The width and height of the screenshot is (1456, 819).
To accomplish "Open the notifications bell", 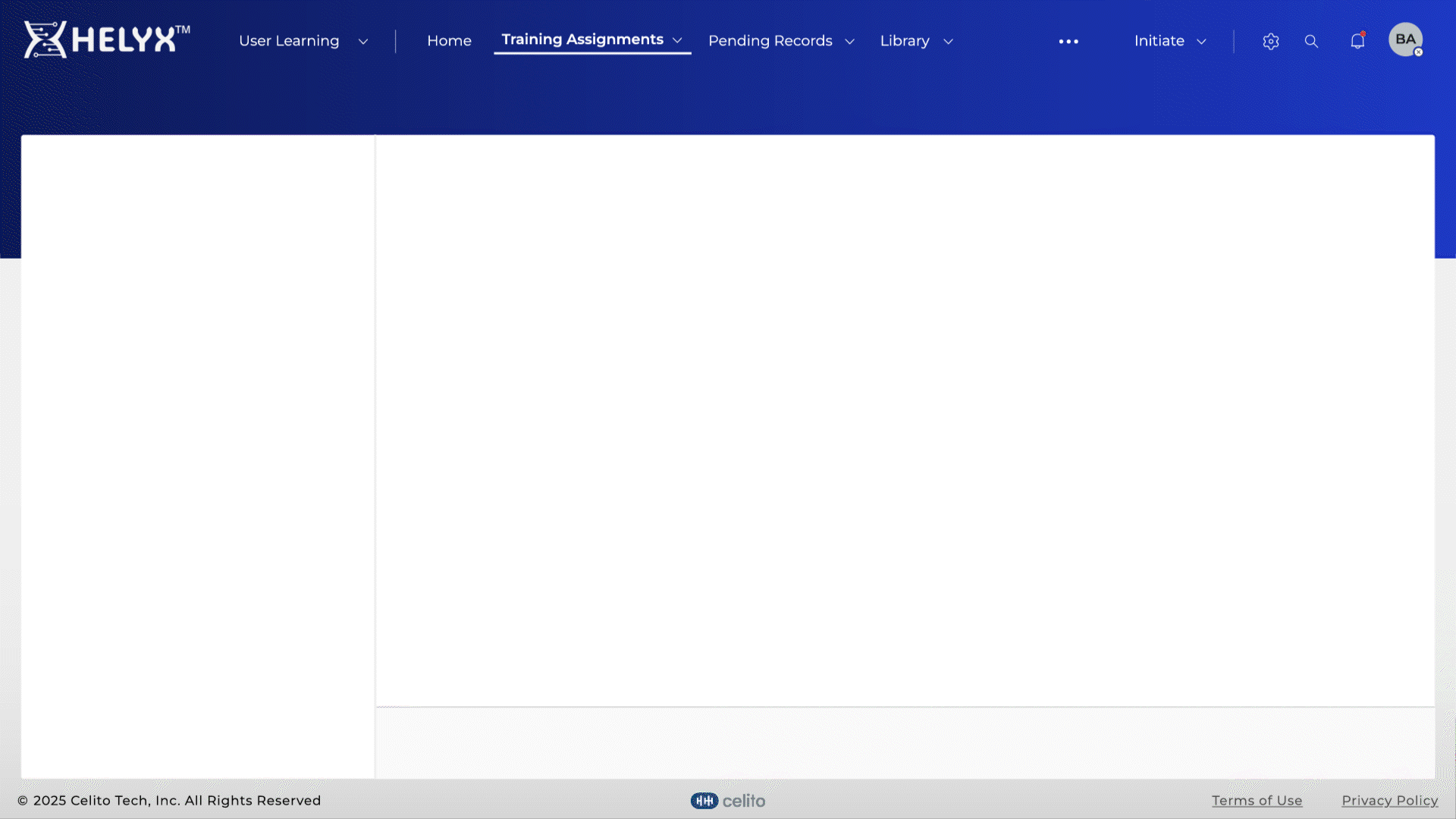I will (x=1357, y=41).
